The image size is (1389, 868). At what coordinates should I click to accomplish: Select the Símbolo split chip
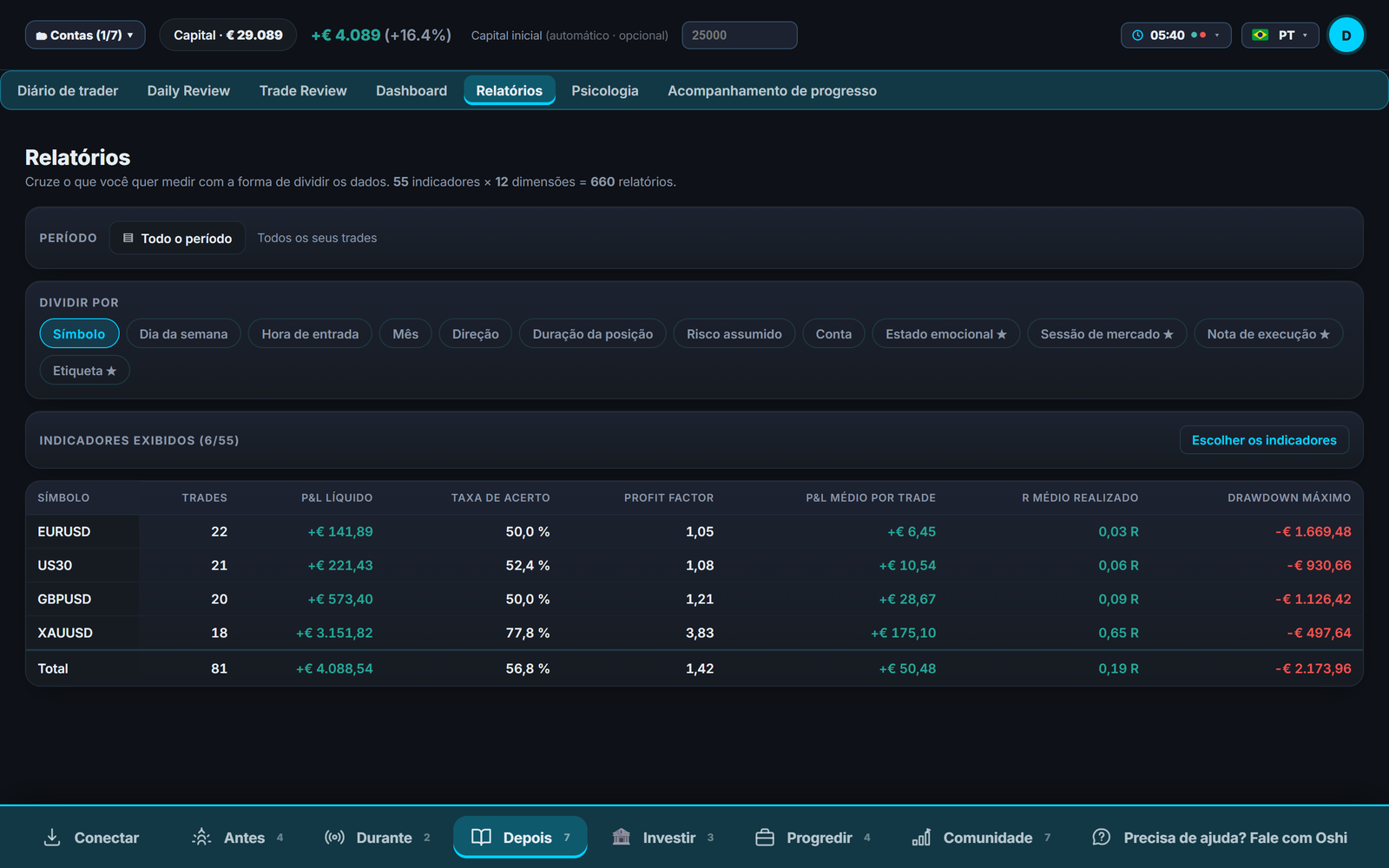pos(79,333)
